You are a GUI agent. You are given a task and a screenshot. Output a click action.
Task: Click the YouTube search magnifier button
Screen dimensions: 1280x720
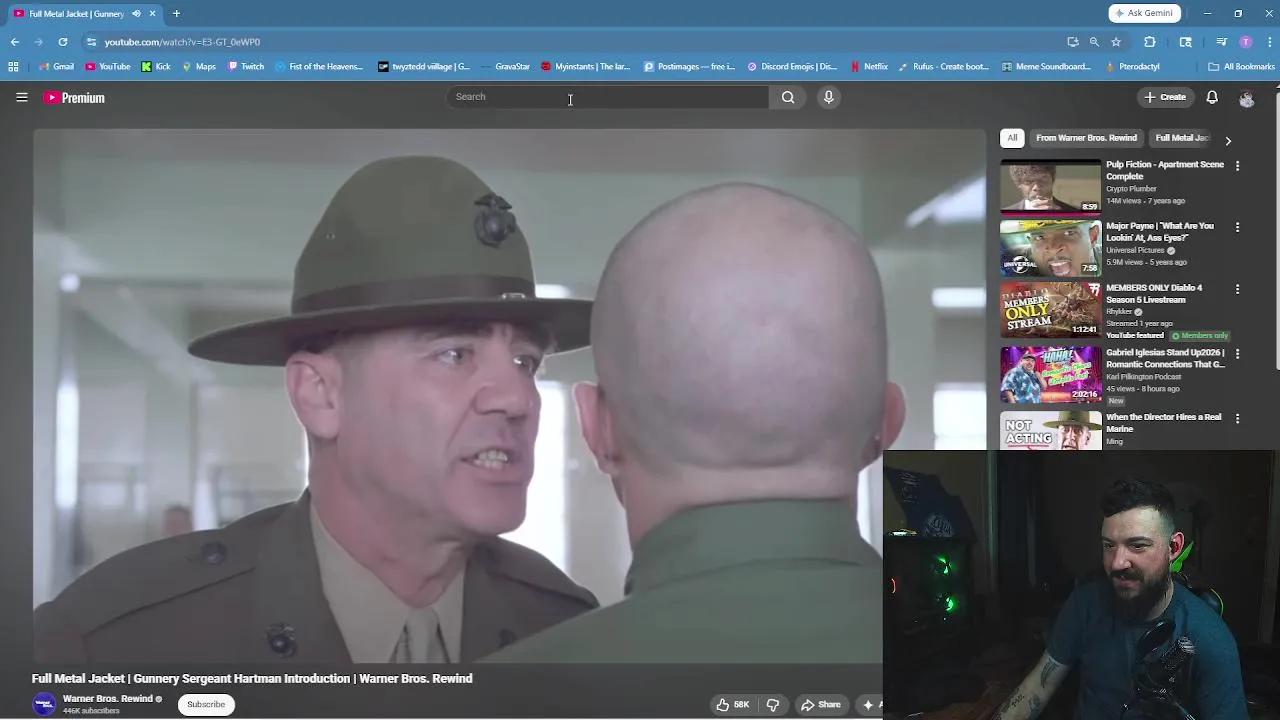click(788, 97)
